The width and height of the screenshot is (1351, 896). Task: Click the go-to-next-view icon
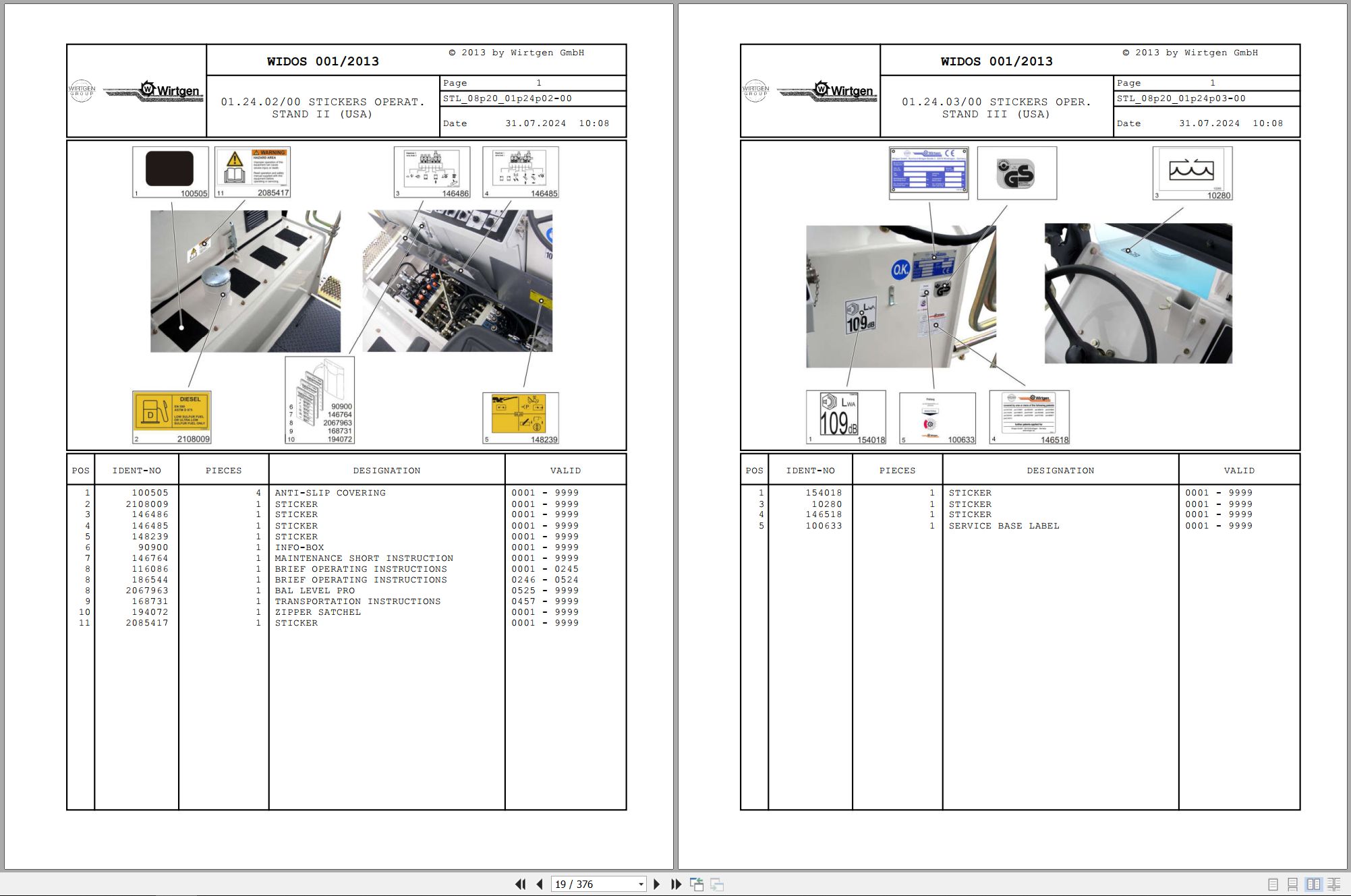click(x=717, y=885)
